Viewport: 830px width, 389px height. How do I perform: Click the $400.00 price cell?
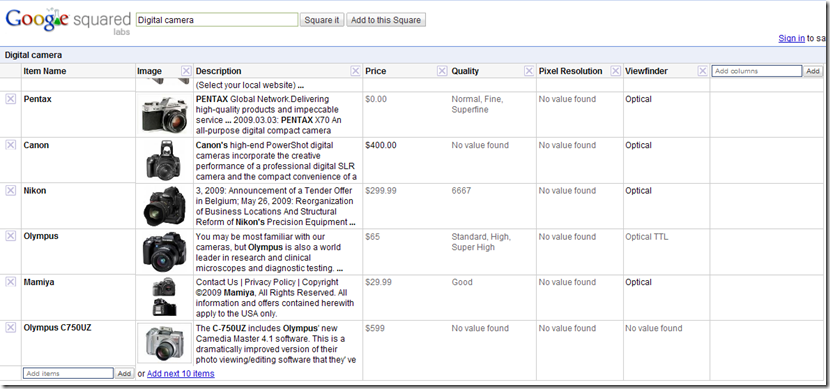coord(381,145)
